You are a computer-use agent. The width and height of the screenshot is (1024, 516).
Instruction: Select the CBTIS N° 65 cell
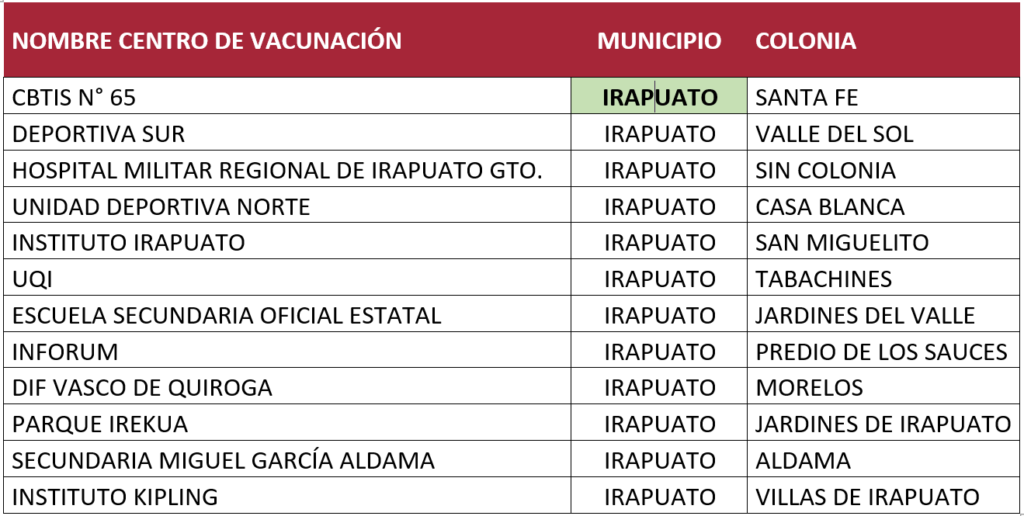click(x=74, y=97)
